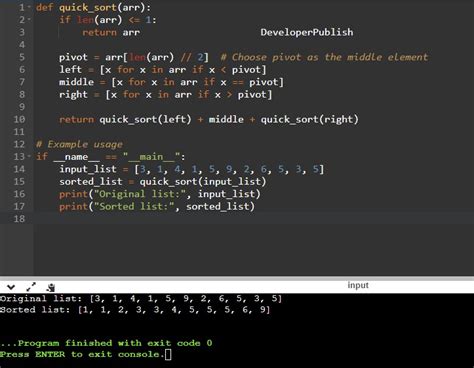Click the print("Original list:") statement
The height and width of the screenshot is (368, 474).
tap(160, 194)
